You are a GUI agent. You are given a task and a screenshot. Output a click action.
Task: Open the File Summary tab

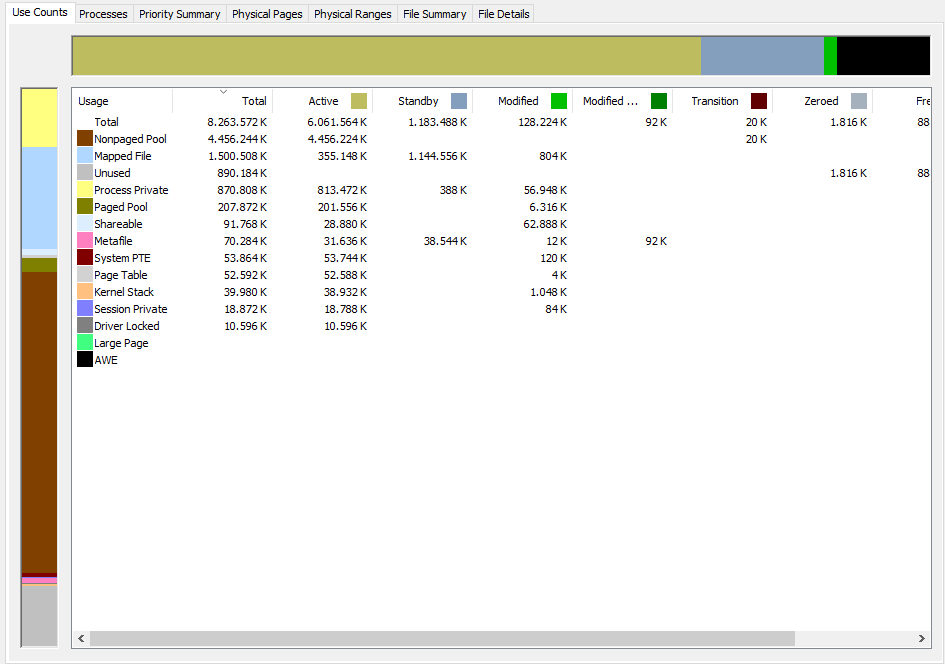point(435,14)
